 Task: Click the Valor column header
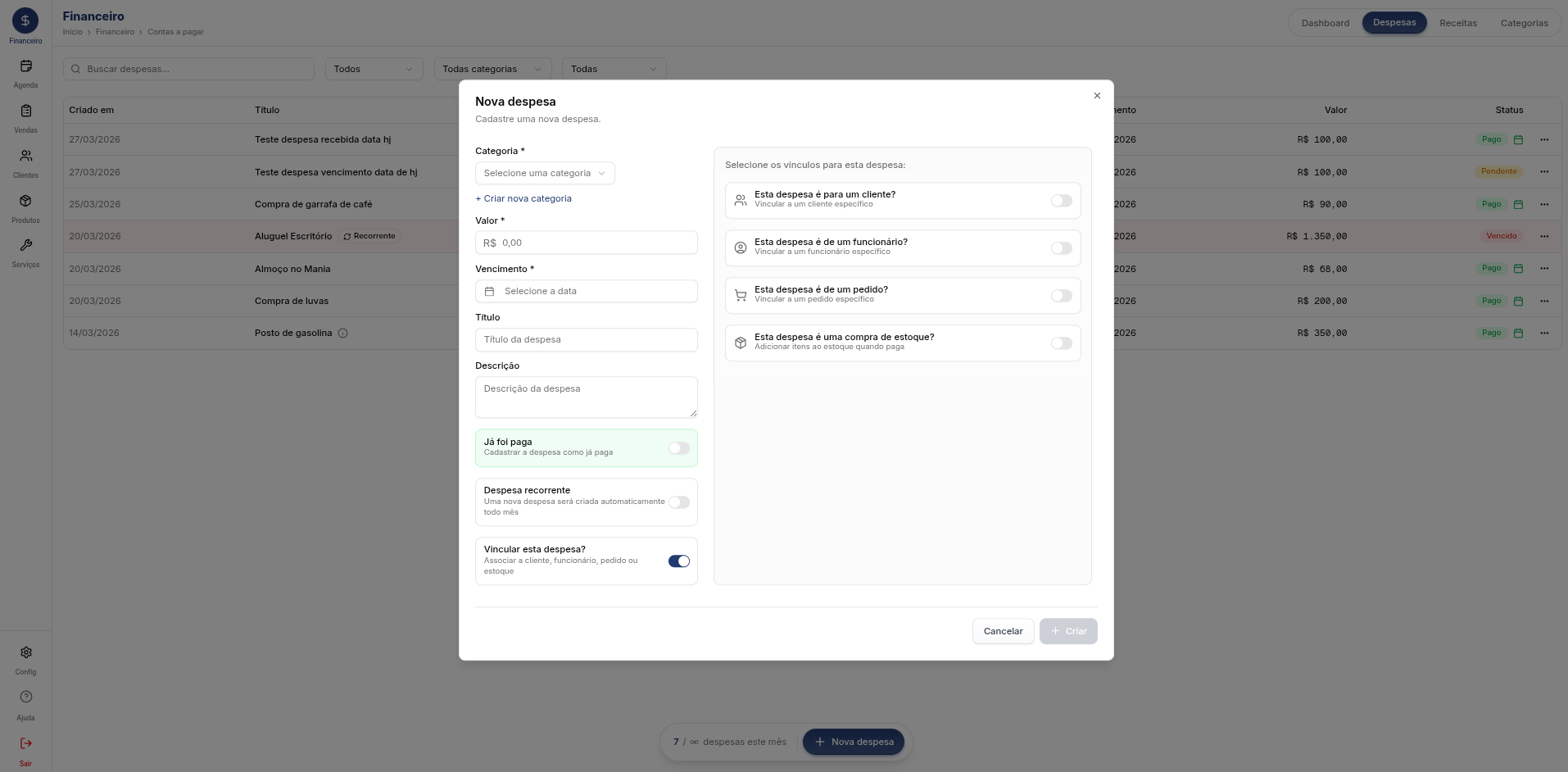1335,110
